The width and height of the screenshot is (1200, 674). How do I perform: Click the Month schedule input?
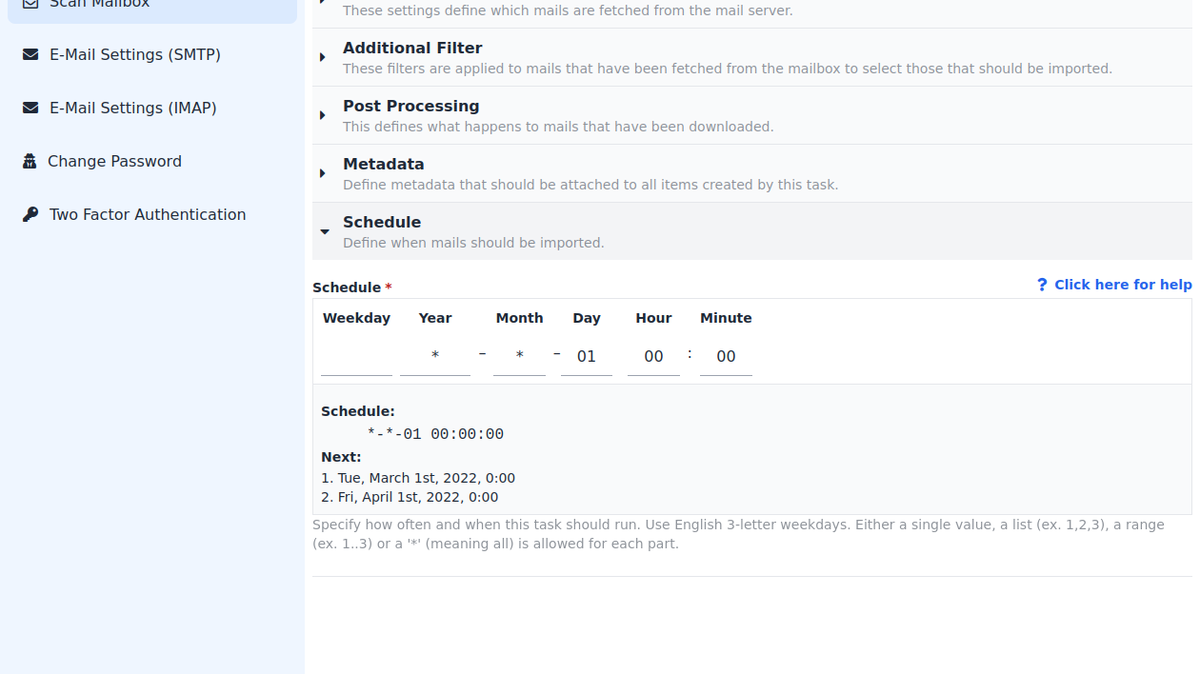click(x=519, y=357)
